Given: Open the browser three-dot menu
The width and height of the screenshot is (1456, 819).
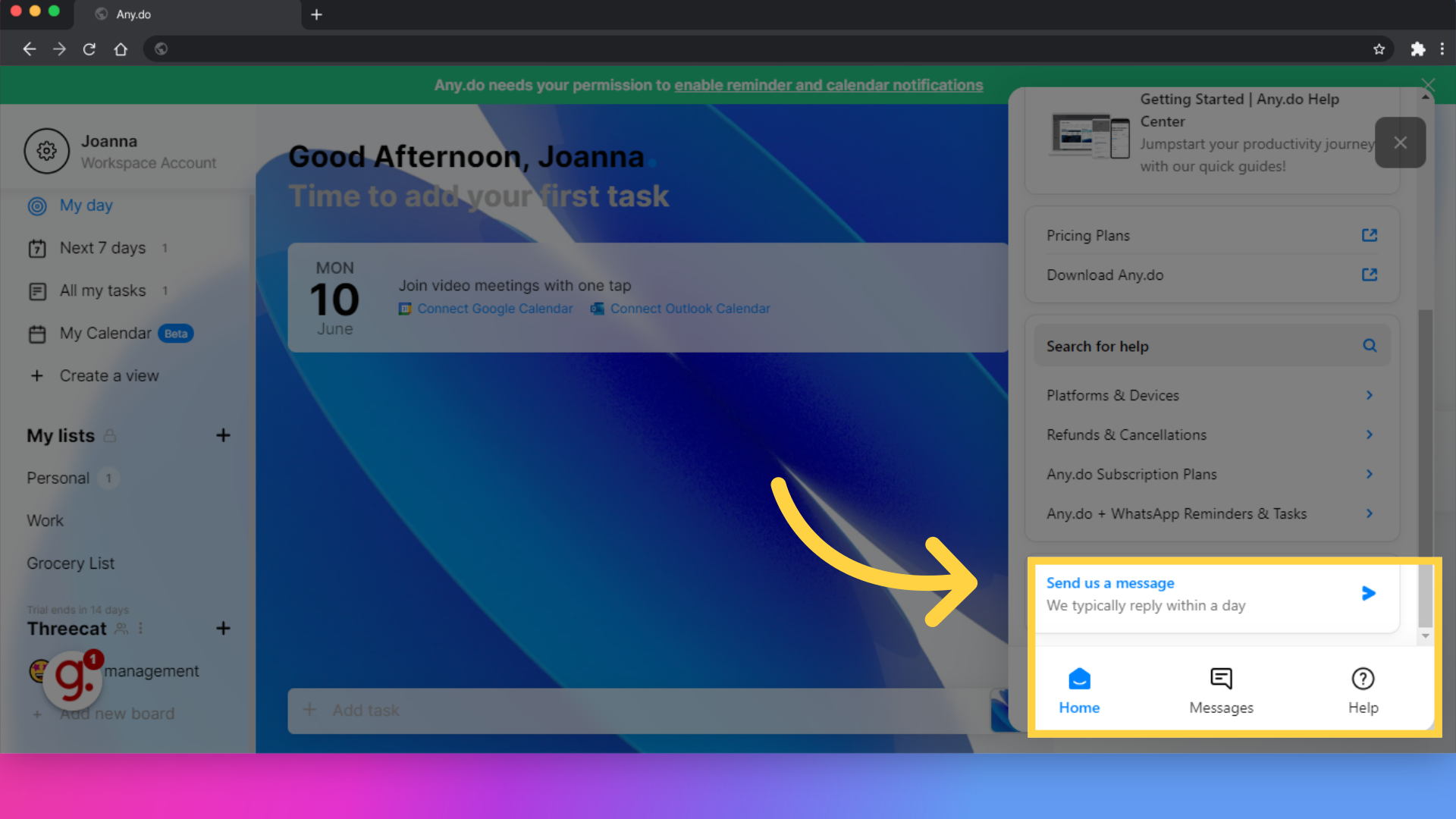Looking at the screenshot, I should 1442,49.
